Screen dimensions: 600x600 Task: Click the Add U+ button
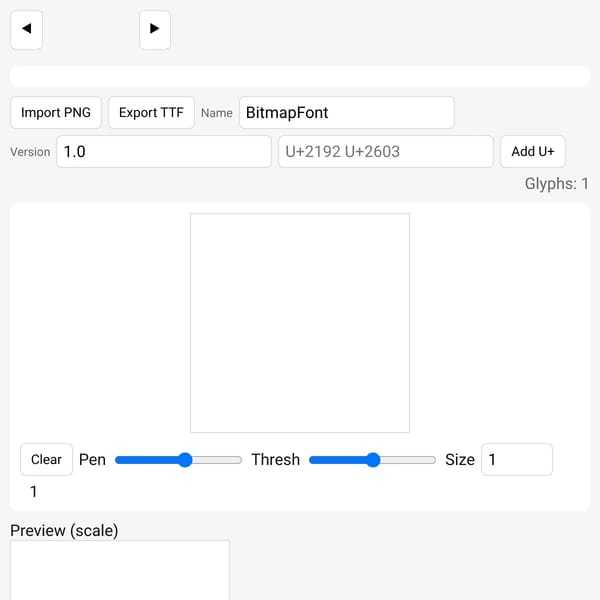(533, 152)
